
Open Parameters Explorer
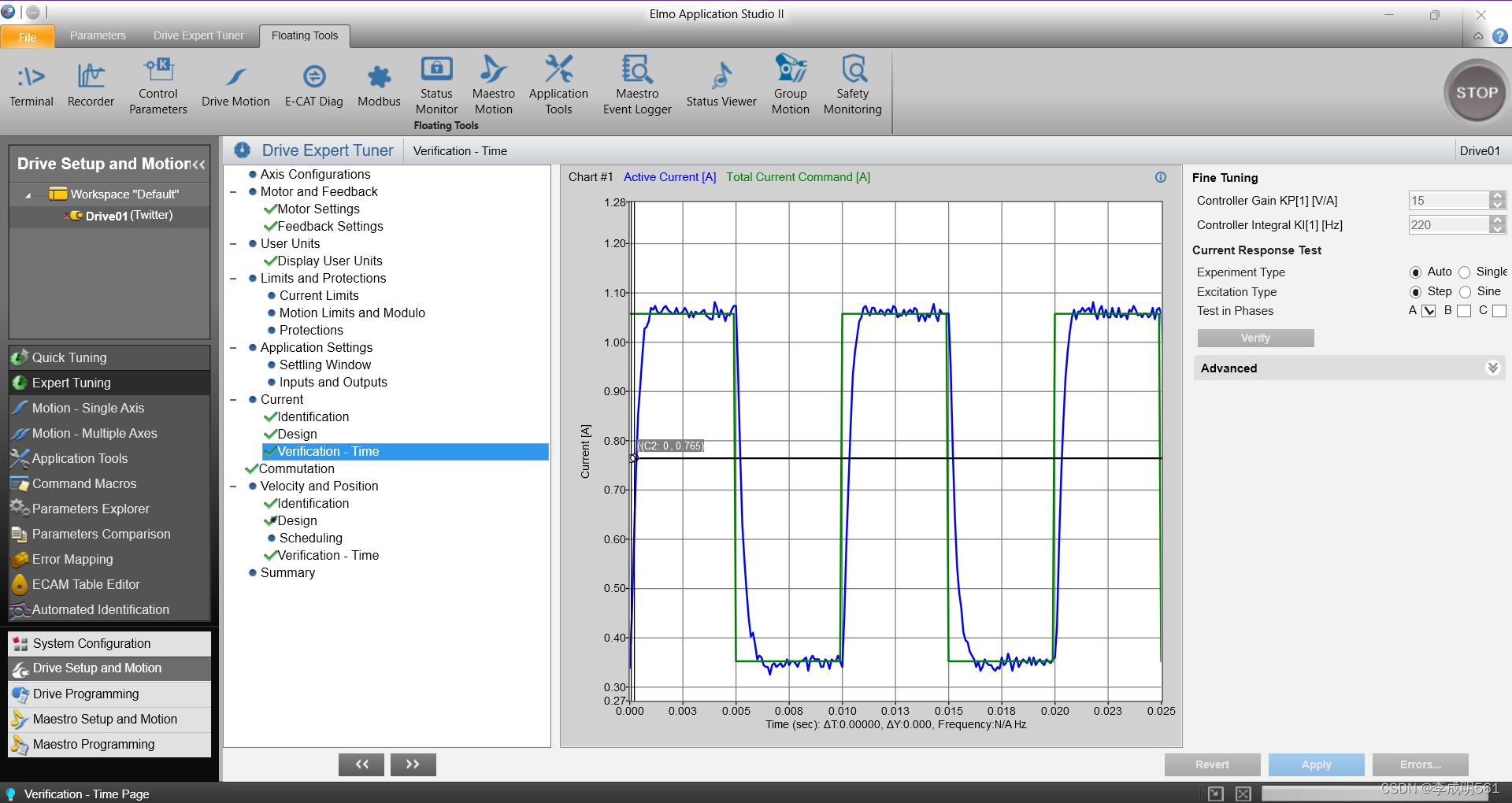tap(109, 509)
